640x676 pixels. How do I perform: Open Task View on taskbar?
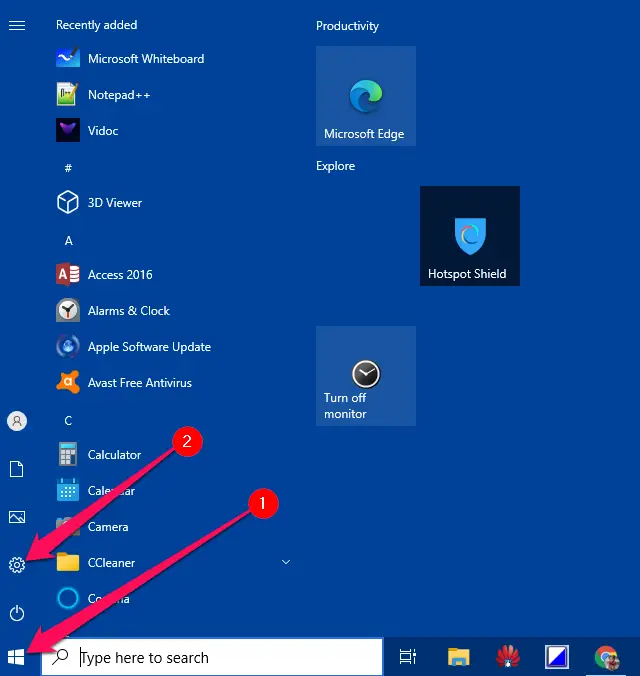pos(408,657)
